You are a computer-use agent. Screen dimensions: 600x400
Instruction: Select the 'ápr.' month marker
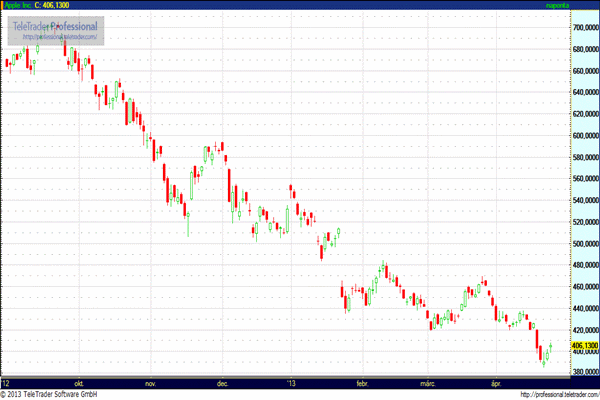495,382
